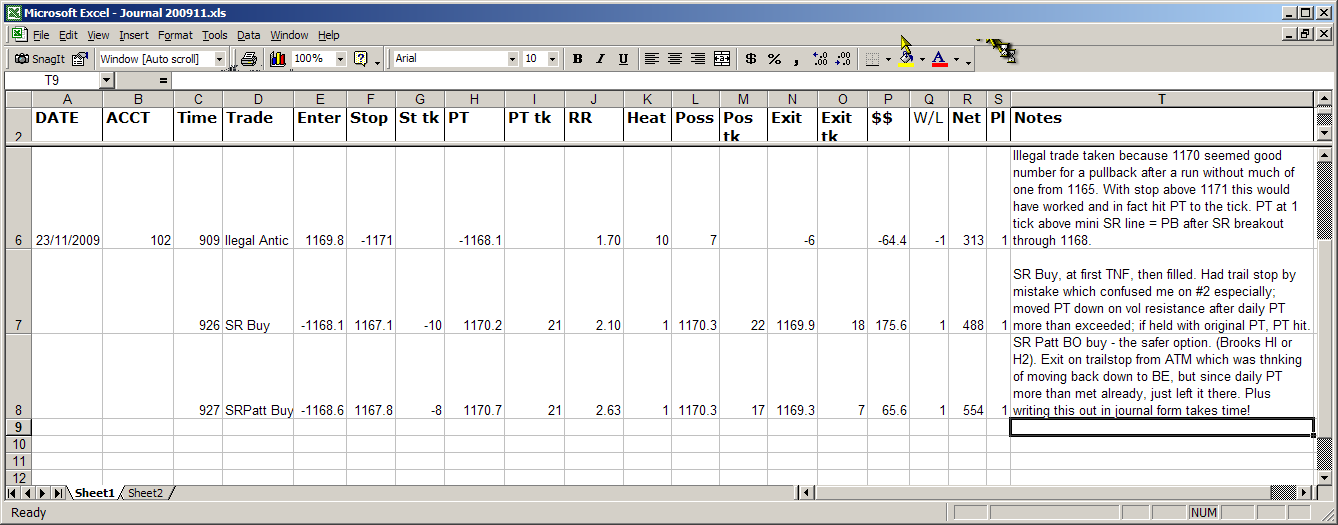Go to last sheet tab arrow
Screen dimensions: 1338x525
tap(58, 493)
